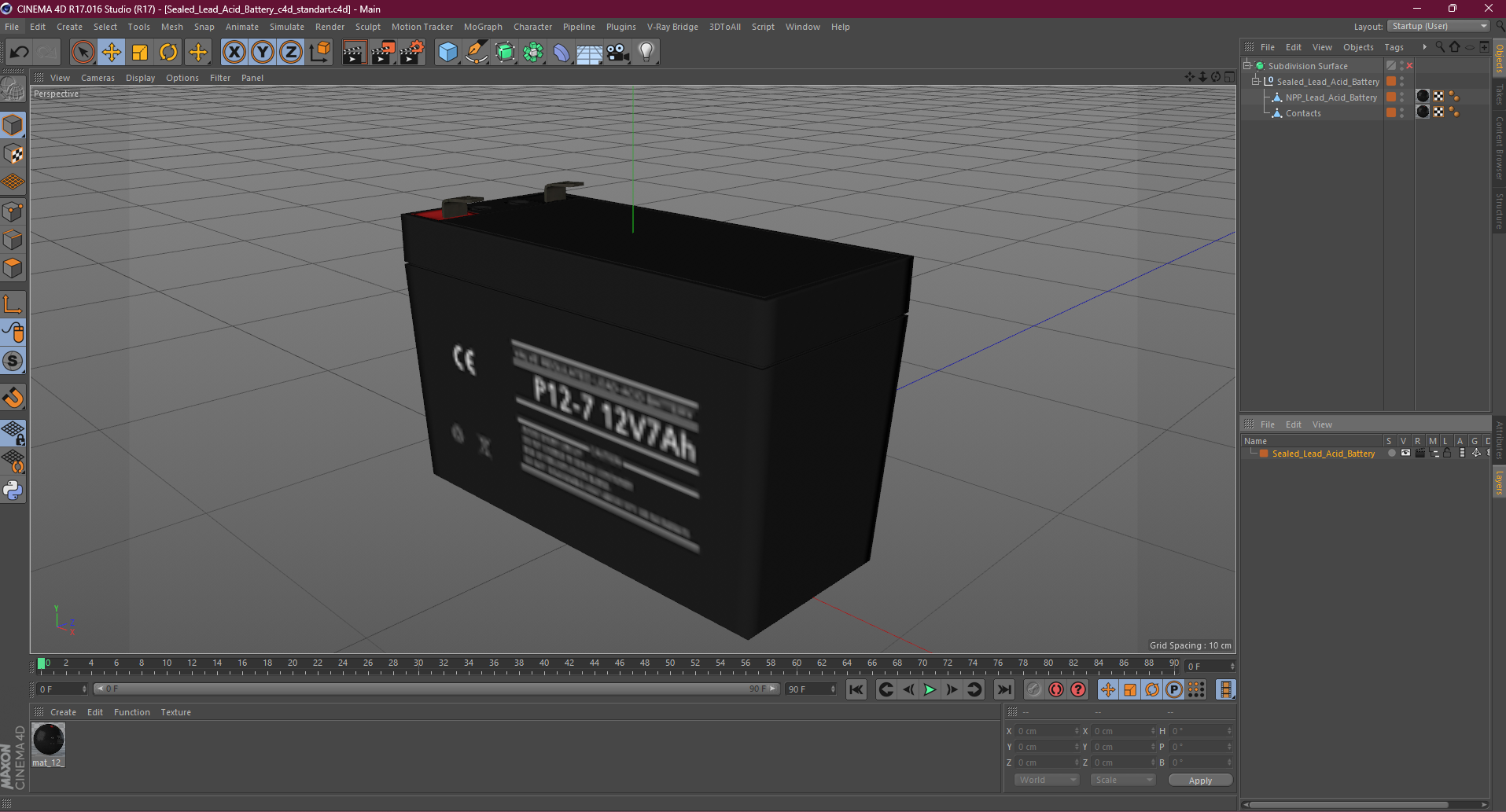Toggle Contacts visibility dots
Screen dimensions: 1506x812
point(1402,113)
